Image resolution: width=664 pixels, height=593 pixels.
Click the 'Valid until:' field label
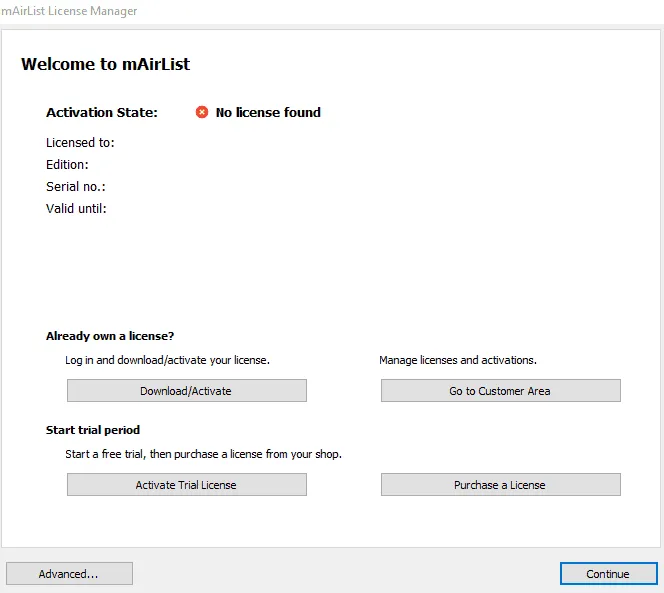click(76, 209)
